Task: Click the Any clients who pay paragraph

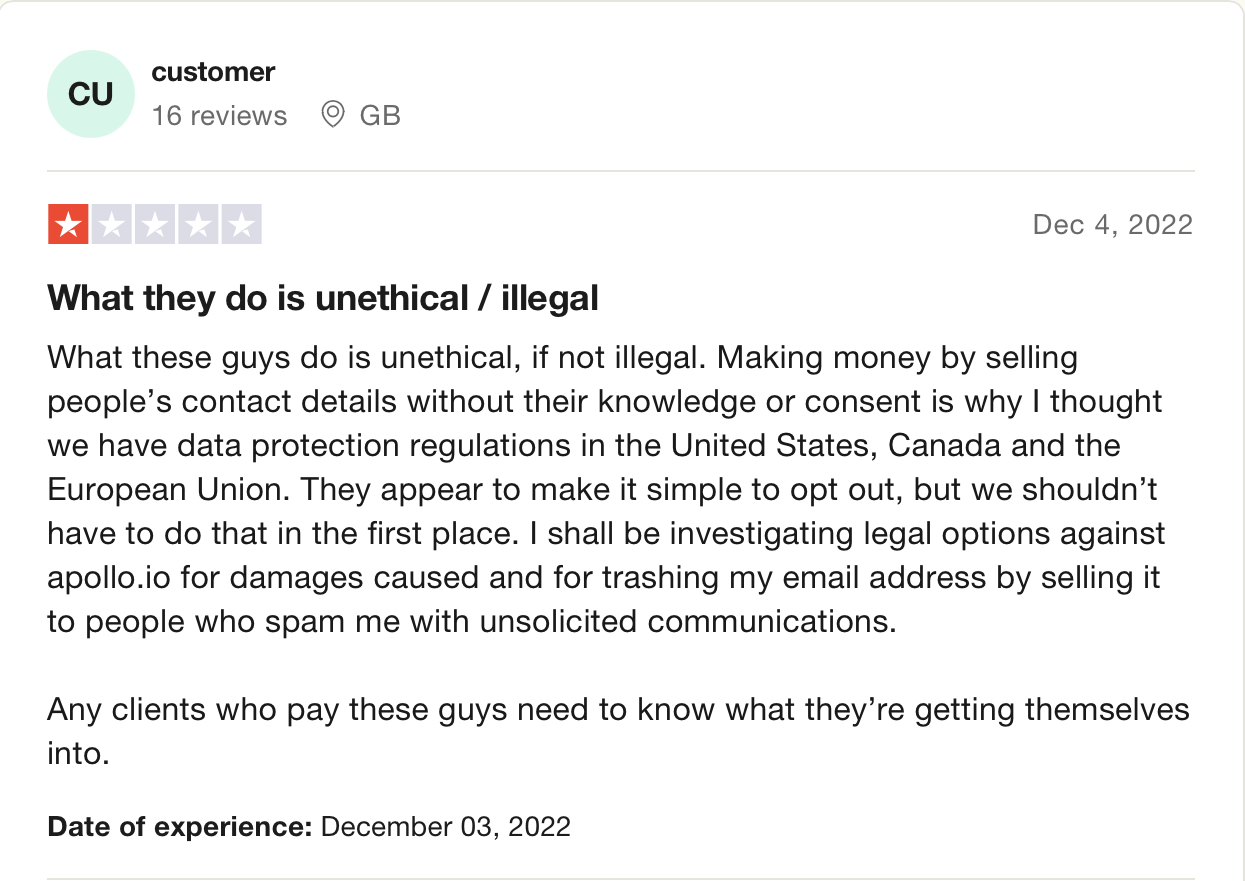Action: 618,731
